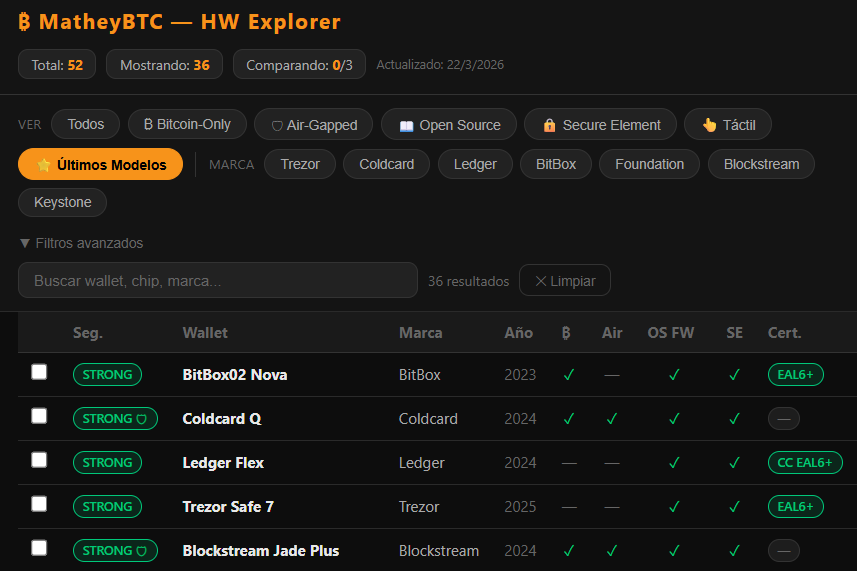Click the Coldcard Q wallet name

point(222,419)
